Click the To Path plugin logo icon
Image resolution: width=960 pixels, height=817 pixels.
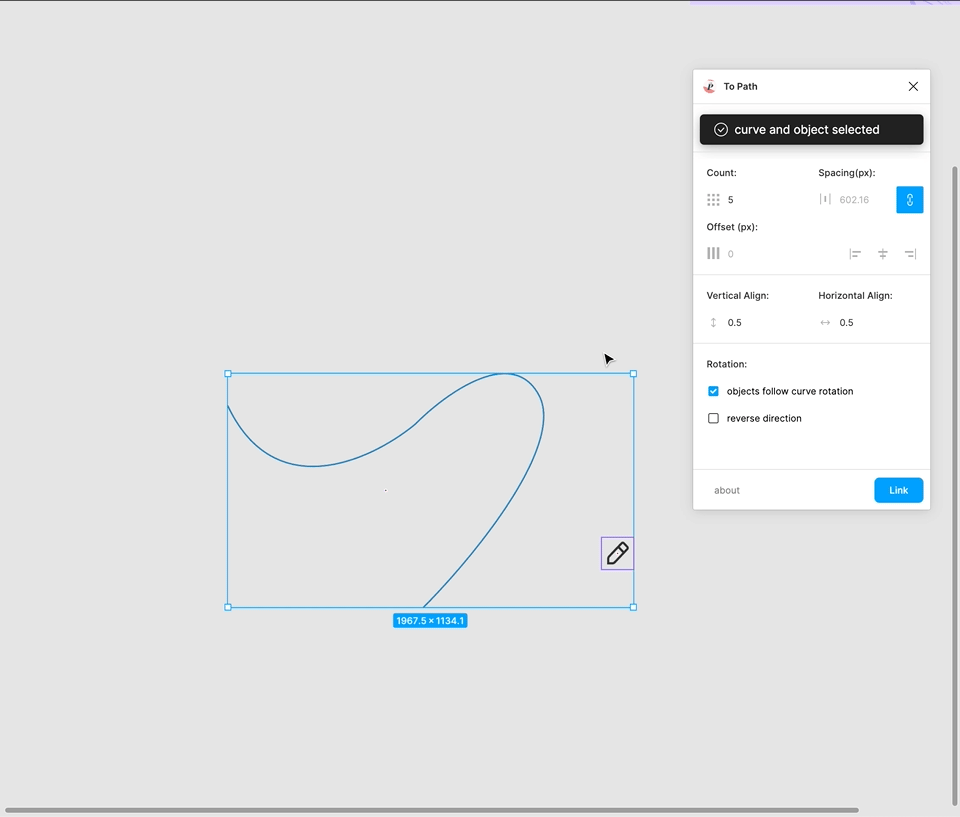point(710,86)
